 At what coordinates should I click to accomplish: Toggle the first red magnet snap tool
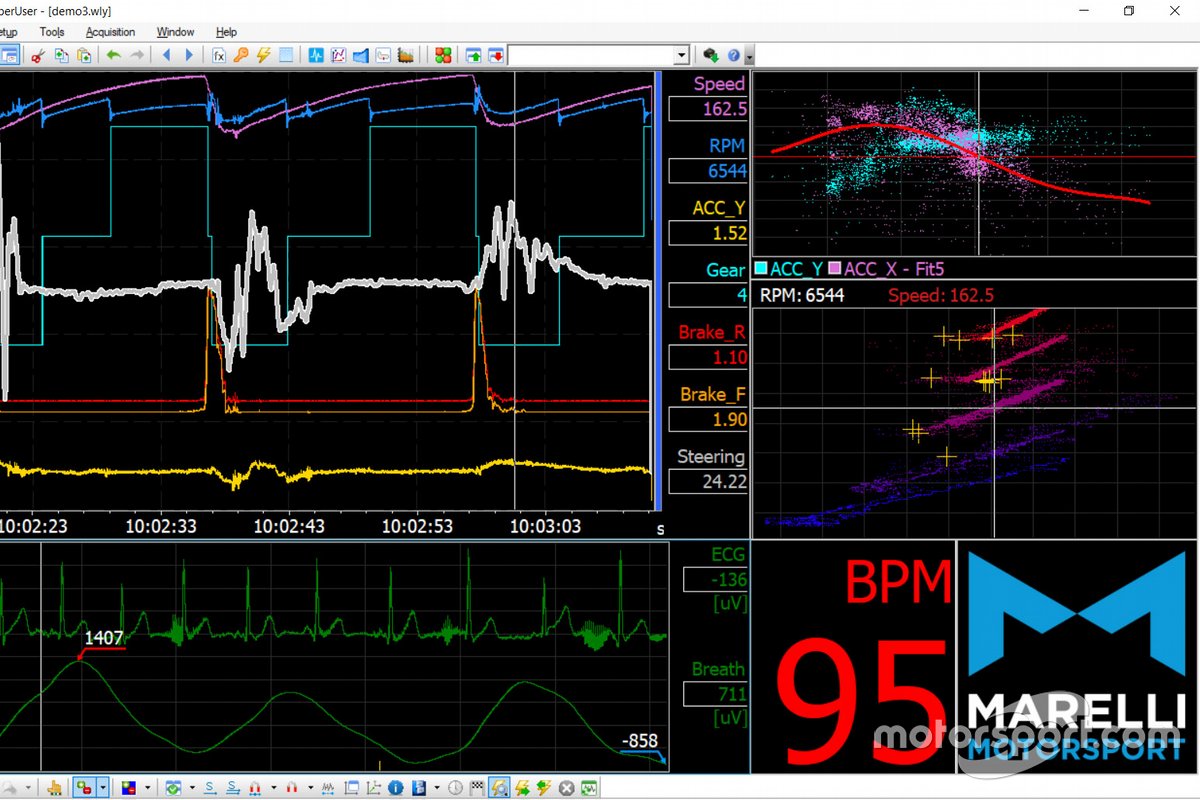(254, 788)
